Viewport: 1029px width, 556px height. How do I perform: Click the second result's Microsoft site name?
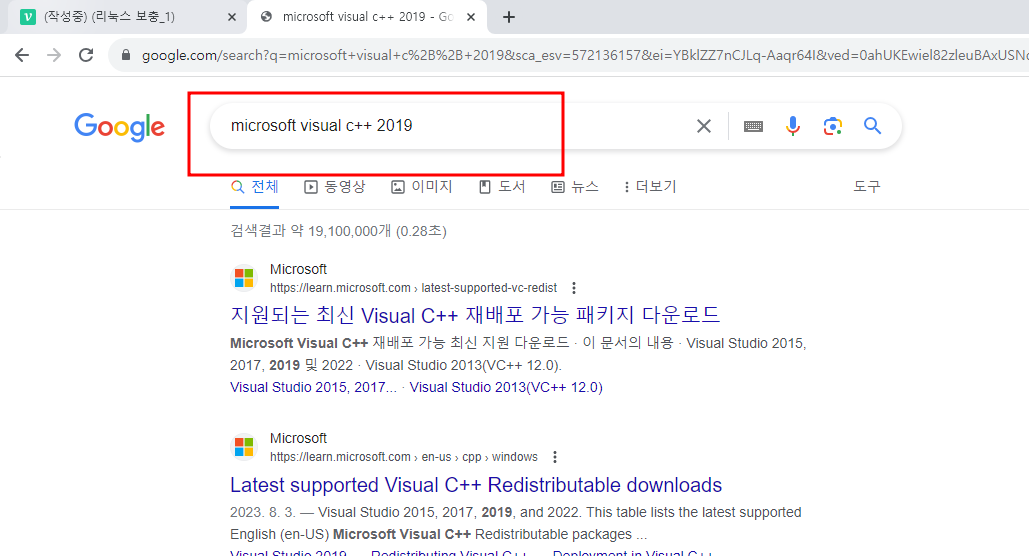(x=298, y=438)
